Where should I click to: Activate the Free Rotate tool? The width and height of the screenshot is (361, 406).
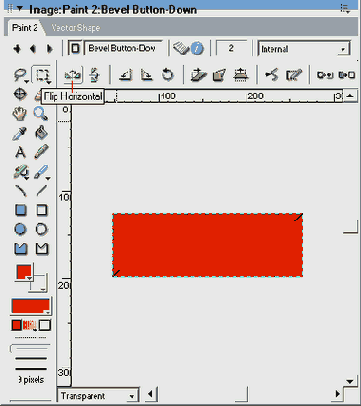click(168, 75)
